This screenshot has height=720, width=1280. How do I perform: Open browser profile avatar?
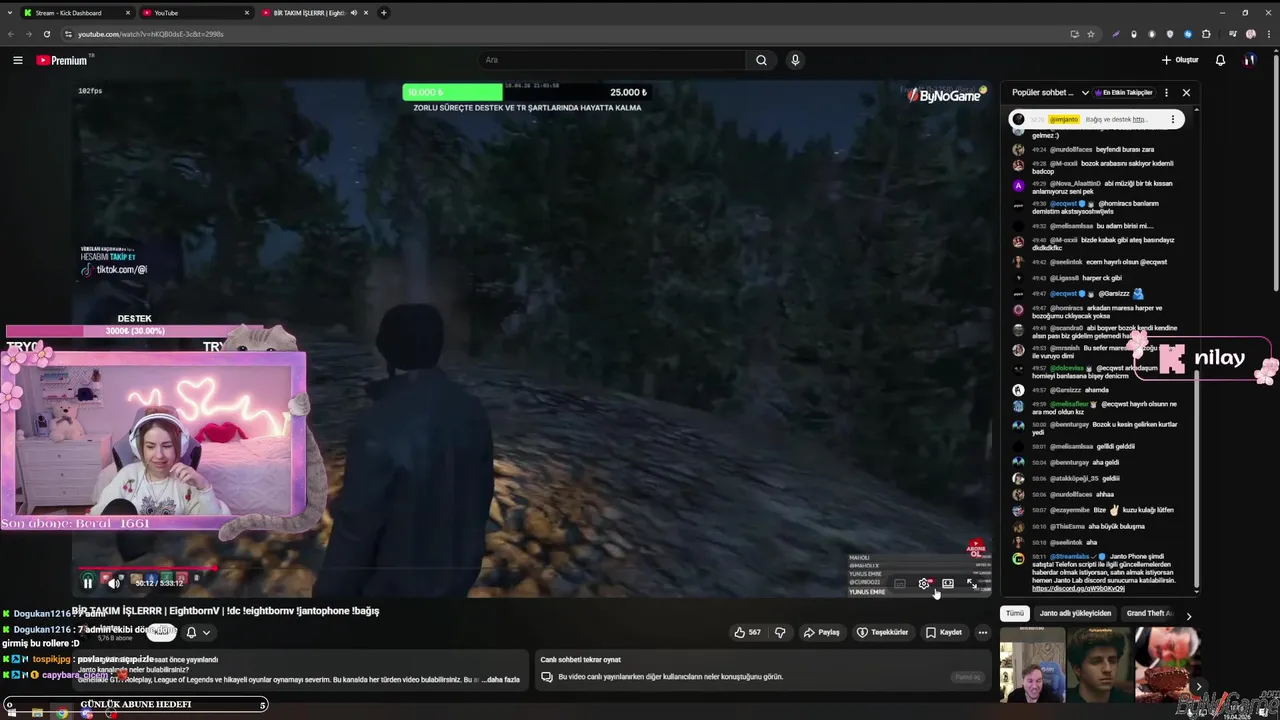pyautogui.click(x=1250, y=34)
